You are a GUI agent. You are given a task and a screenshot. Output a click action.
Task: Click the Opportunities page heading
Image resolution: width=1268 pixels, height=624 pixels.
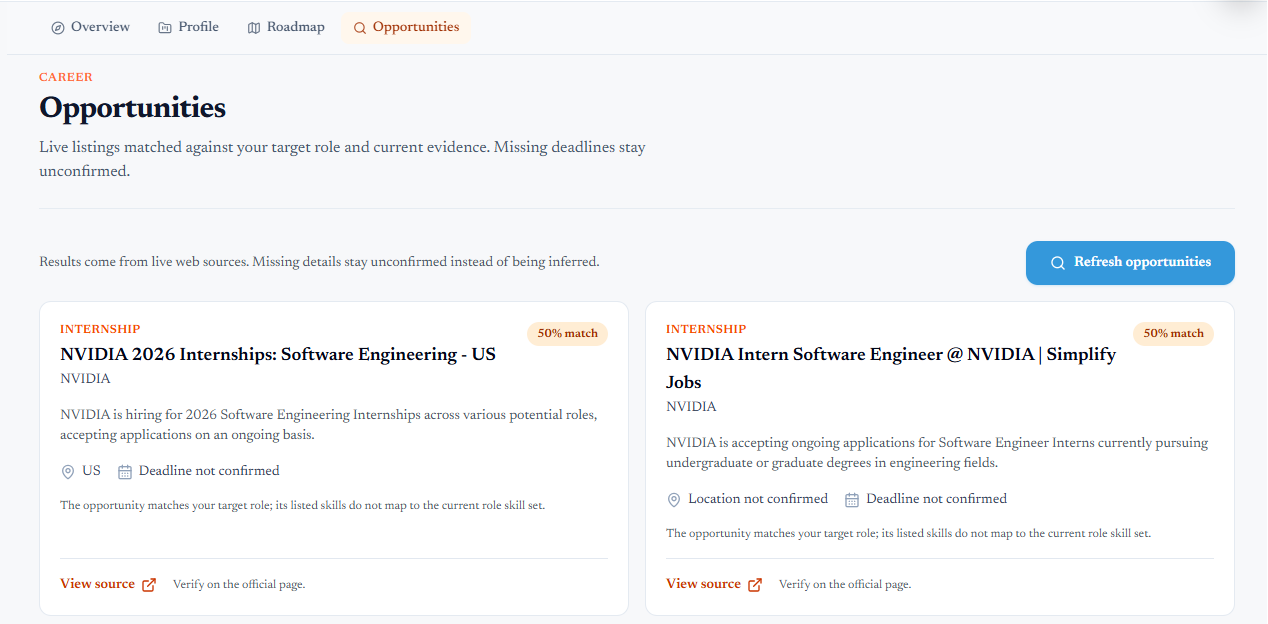[133, 108]
